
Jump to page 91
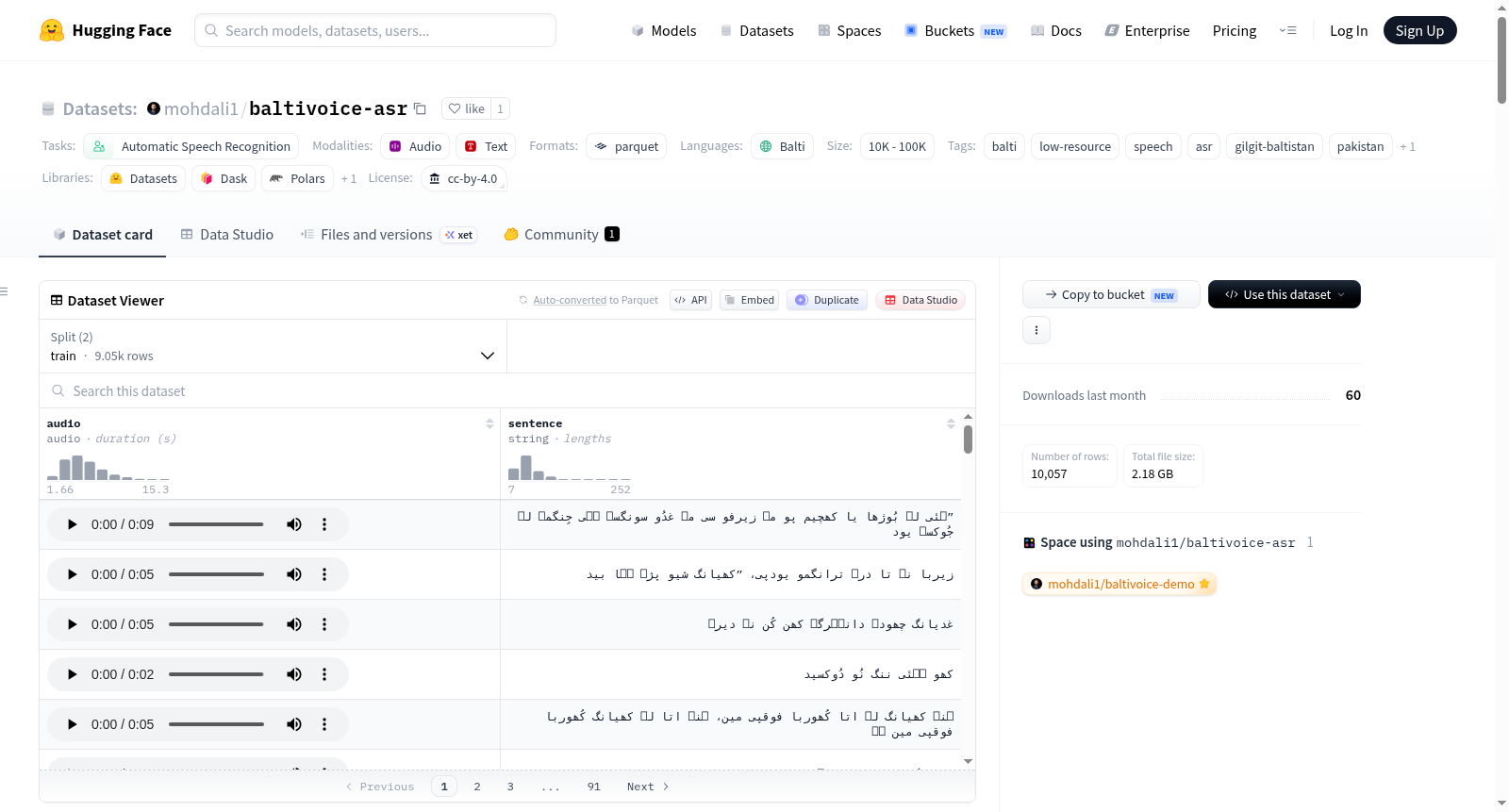tap(593, 787)
